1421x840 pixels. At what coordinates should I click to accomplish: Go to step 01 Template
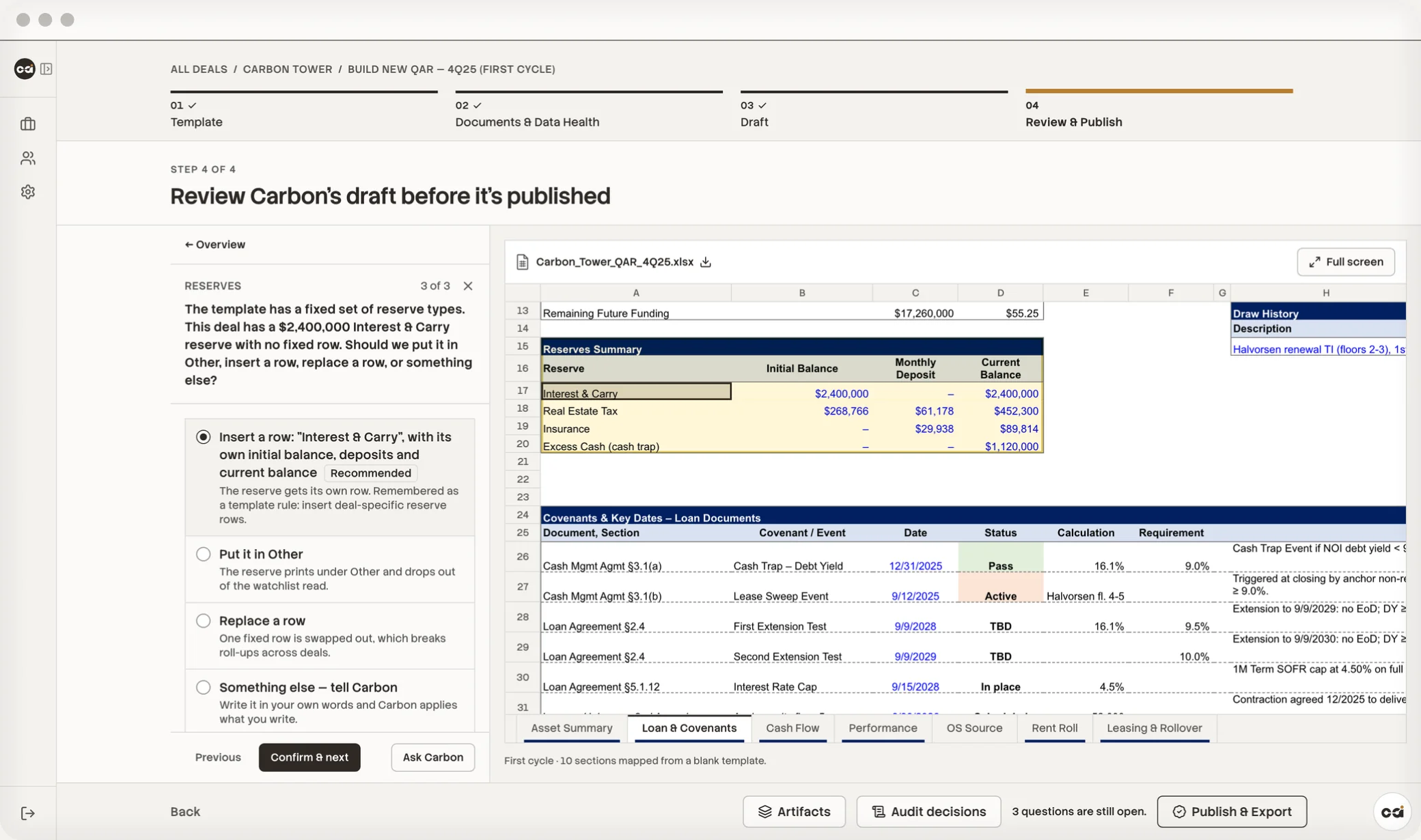pos(304,111)
